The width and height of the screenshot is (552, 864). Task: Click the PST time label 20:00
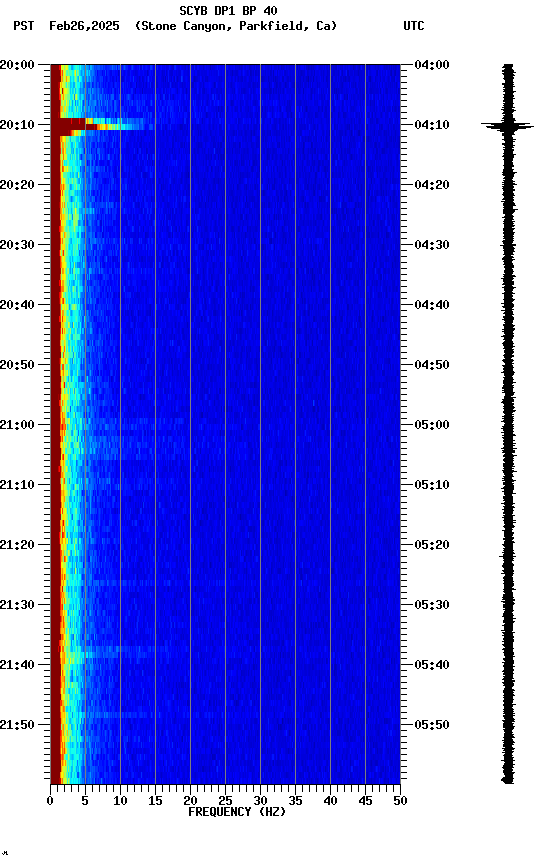click(x=17, y=65)
